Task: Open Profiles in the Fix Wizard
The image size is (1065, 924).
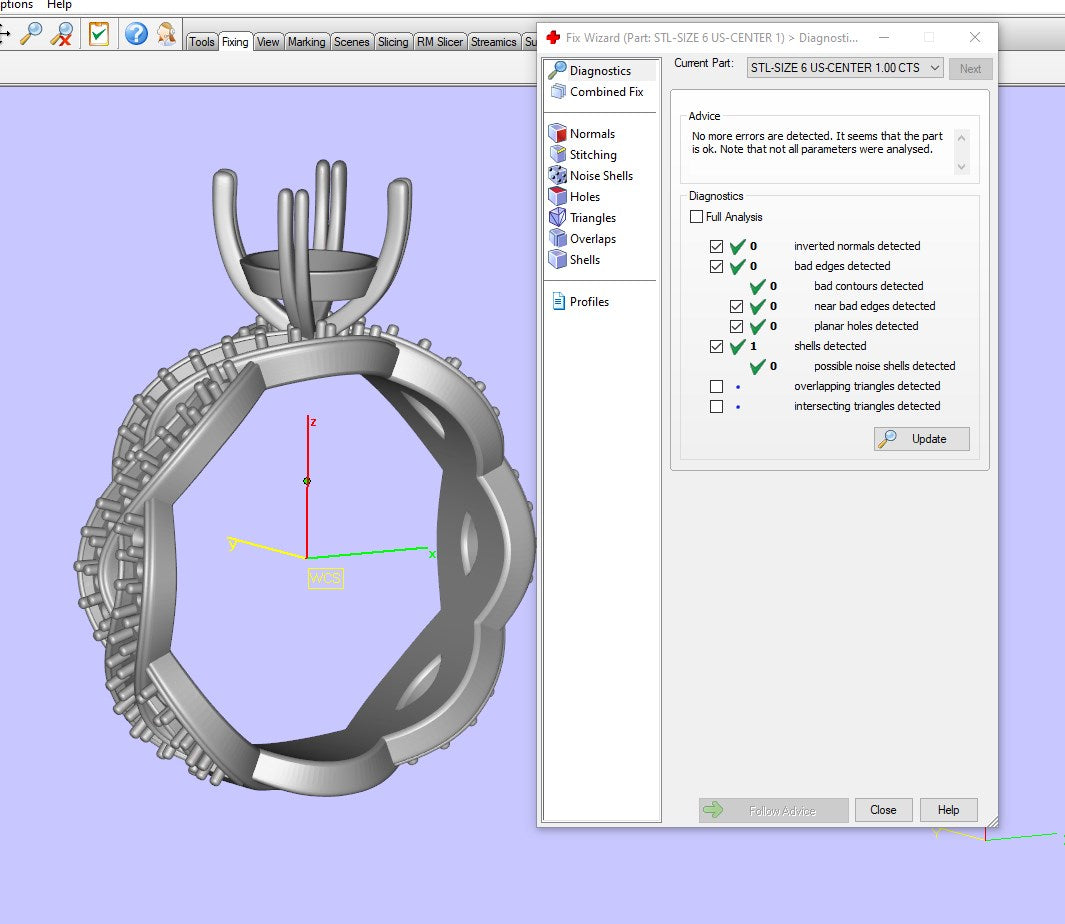Action: [x=589, y=302]
